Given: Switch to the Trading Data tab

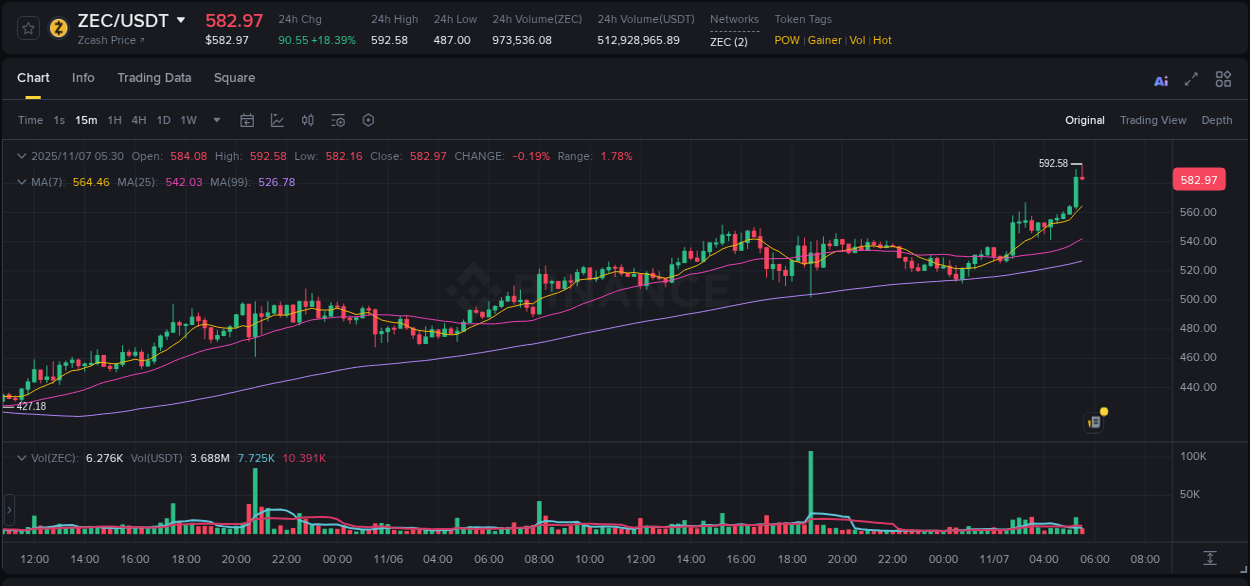Looking at the screenshot, I should pos(154,78).
